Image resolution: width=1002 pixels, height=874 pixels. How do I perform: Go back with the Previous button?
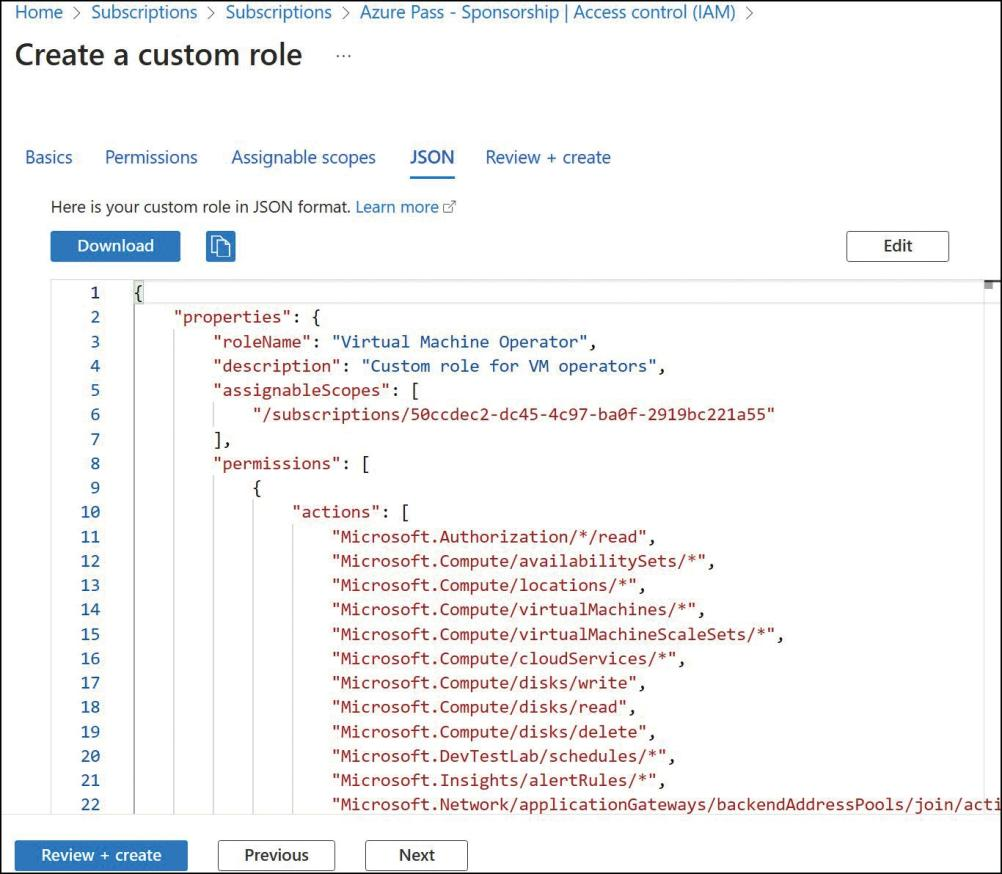point(276,855)
